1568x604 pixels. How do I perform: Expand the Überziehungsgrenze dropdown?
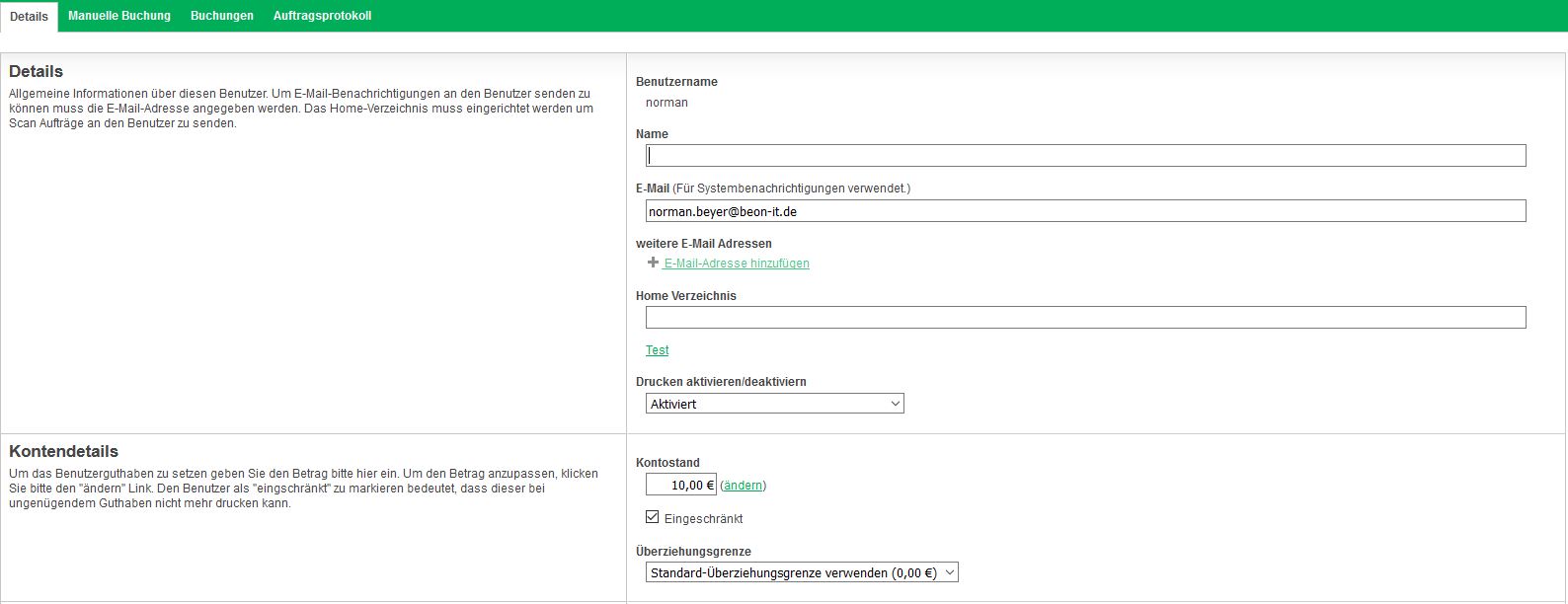[801, 572]
